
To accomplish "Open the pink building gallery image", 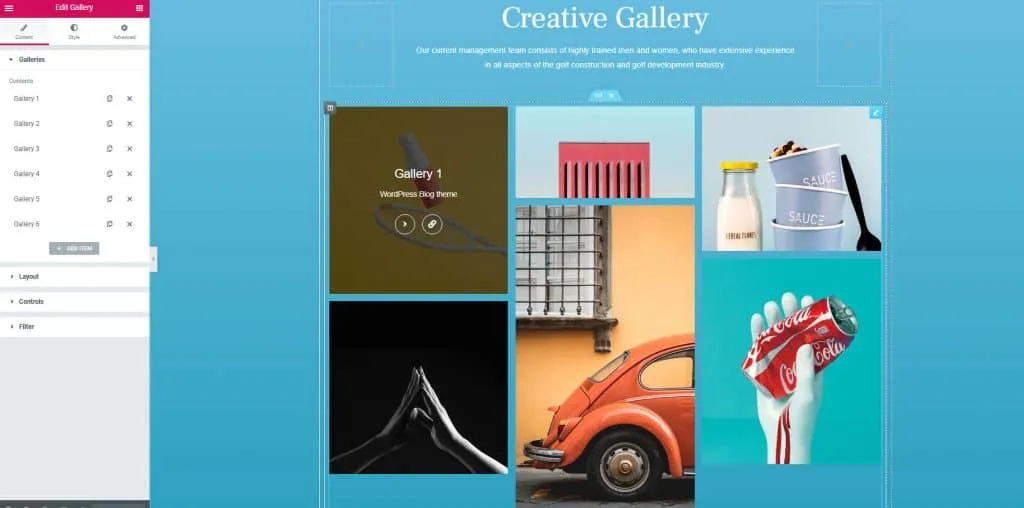I will coord(605,152).
